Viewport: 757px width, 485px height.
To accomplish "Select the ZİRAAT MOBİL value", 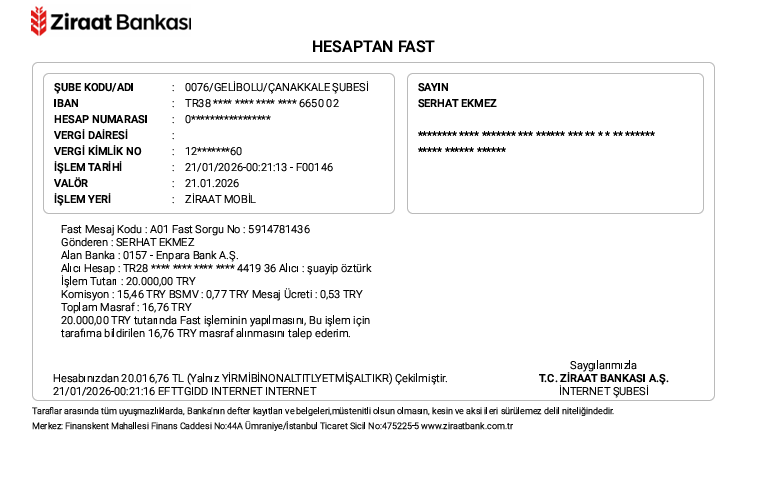I will (x=220, y=199).
